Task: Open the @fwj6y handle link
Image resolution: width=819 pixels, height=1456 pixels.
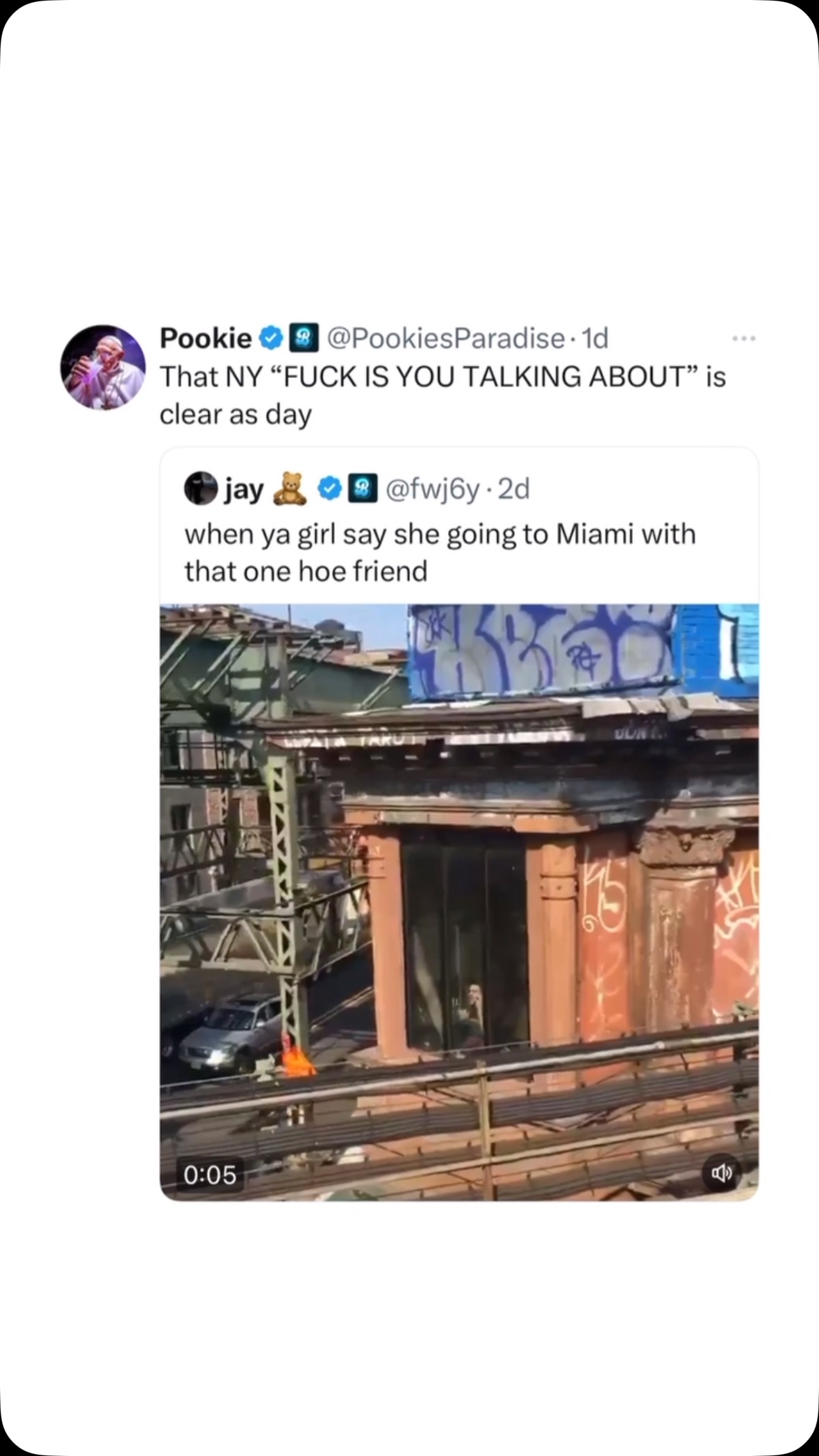Action: point(432,490)
